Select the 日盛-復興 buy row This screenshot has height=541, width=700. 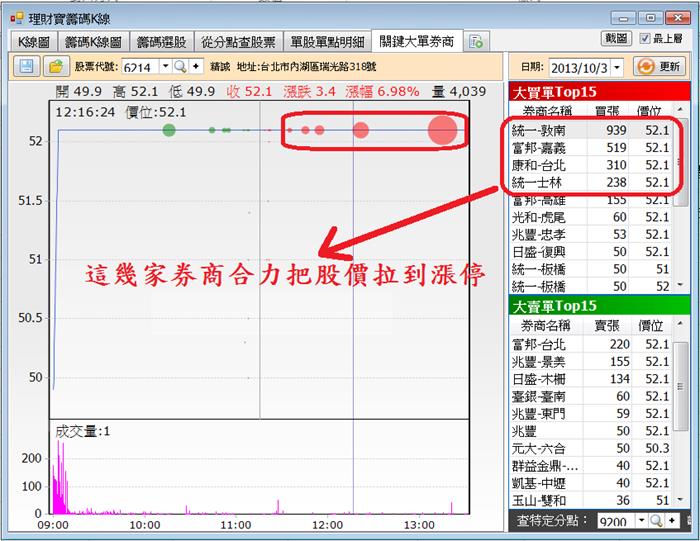coord(591,252)
